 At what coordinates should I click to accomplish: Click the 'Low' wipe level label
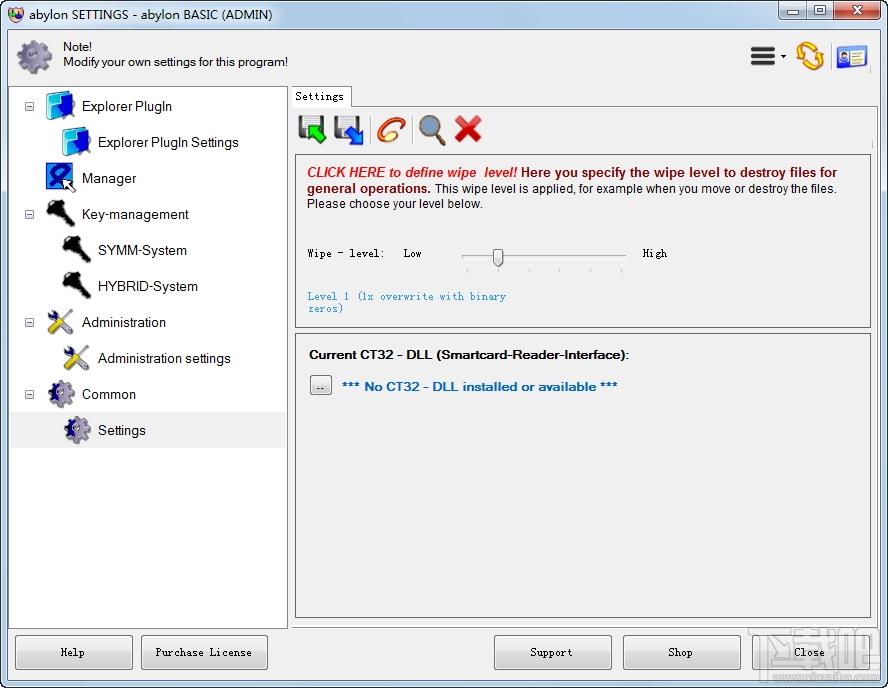pos(412,253)
